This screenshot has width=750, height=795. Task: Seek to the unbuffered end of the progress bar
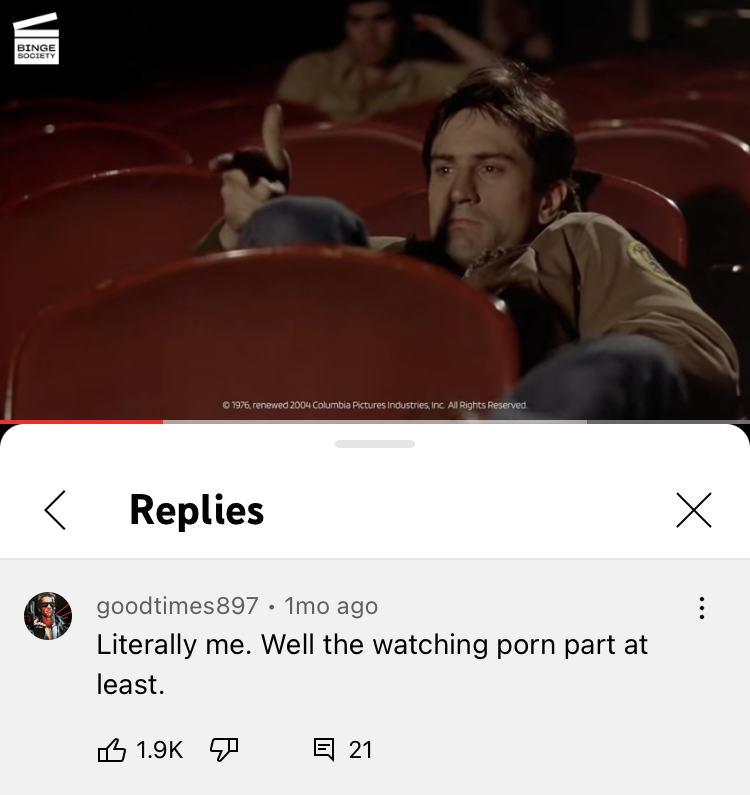click(x=668, y=421)
